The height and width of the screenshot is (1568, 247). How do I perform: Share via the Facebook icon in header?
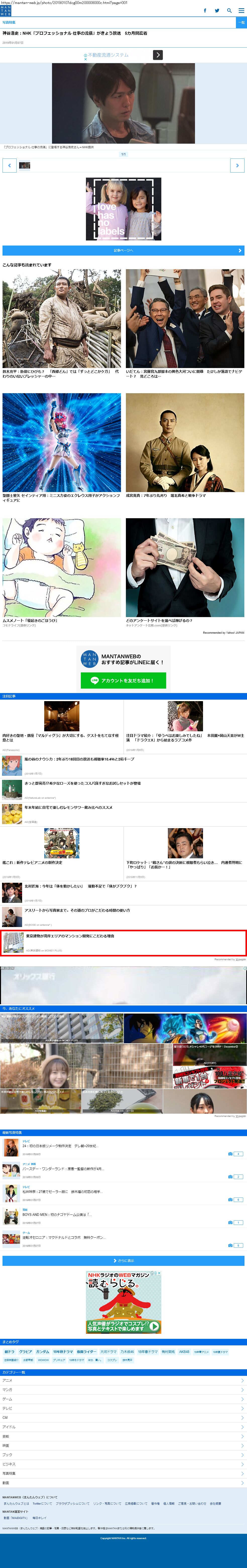coord(205,10)
